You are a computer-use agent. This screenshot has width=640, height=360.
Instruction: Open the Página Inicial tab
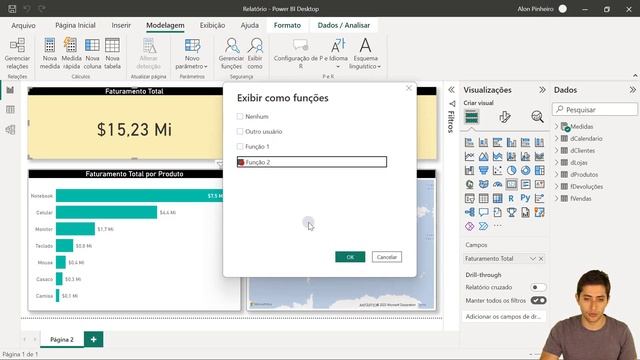(x=76, y=25)
